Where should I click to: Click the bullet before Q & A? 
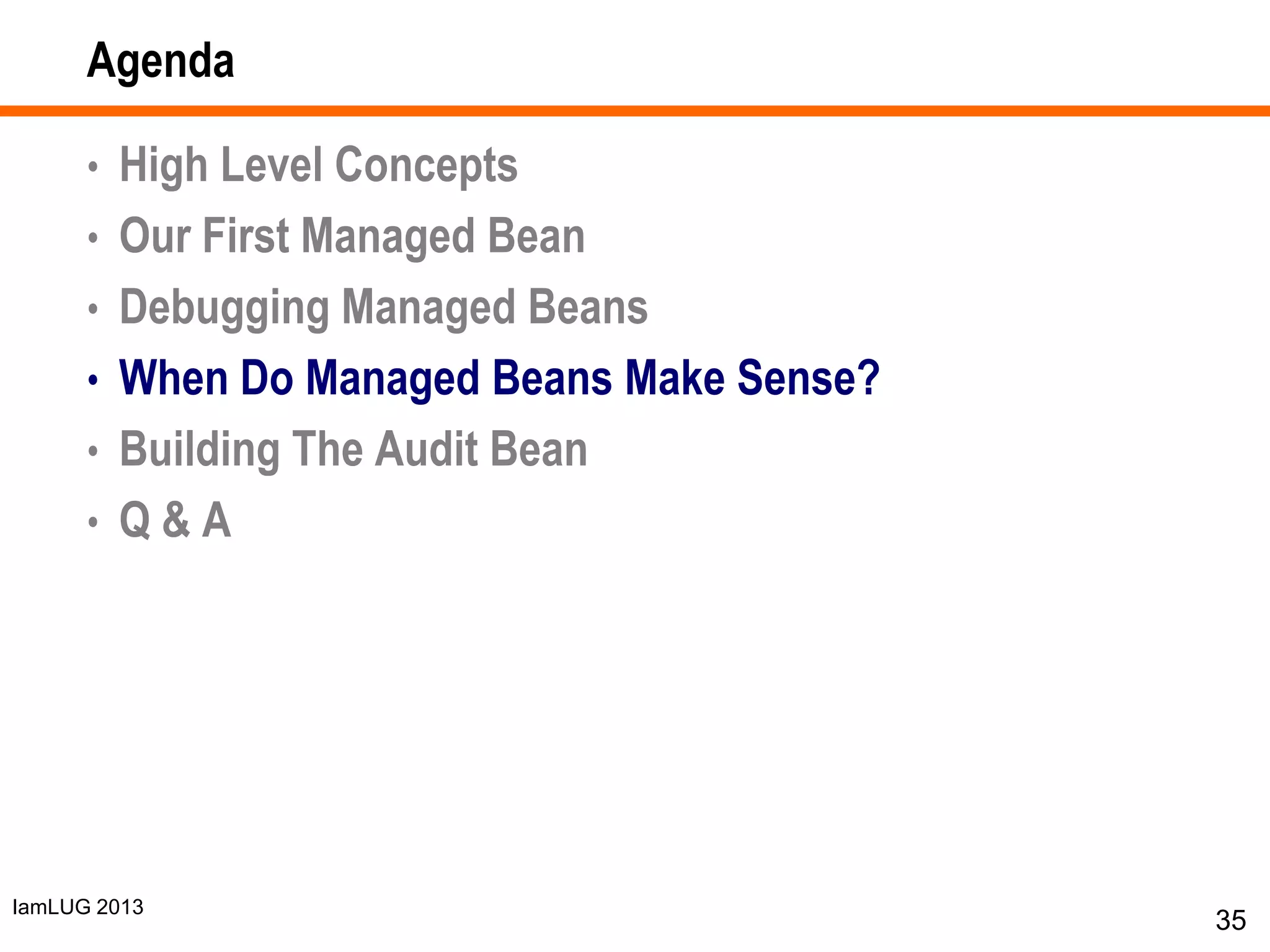click(92, 522)
